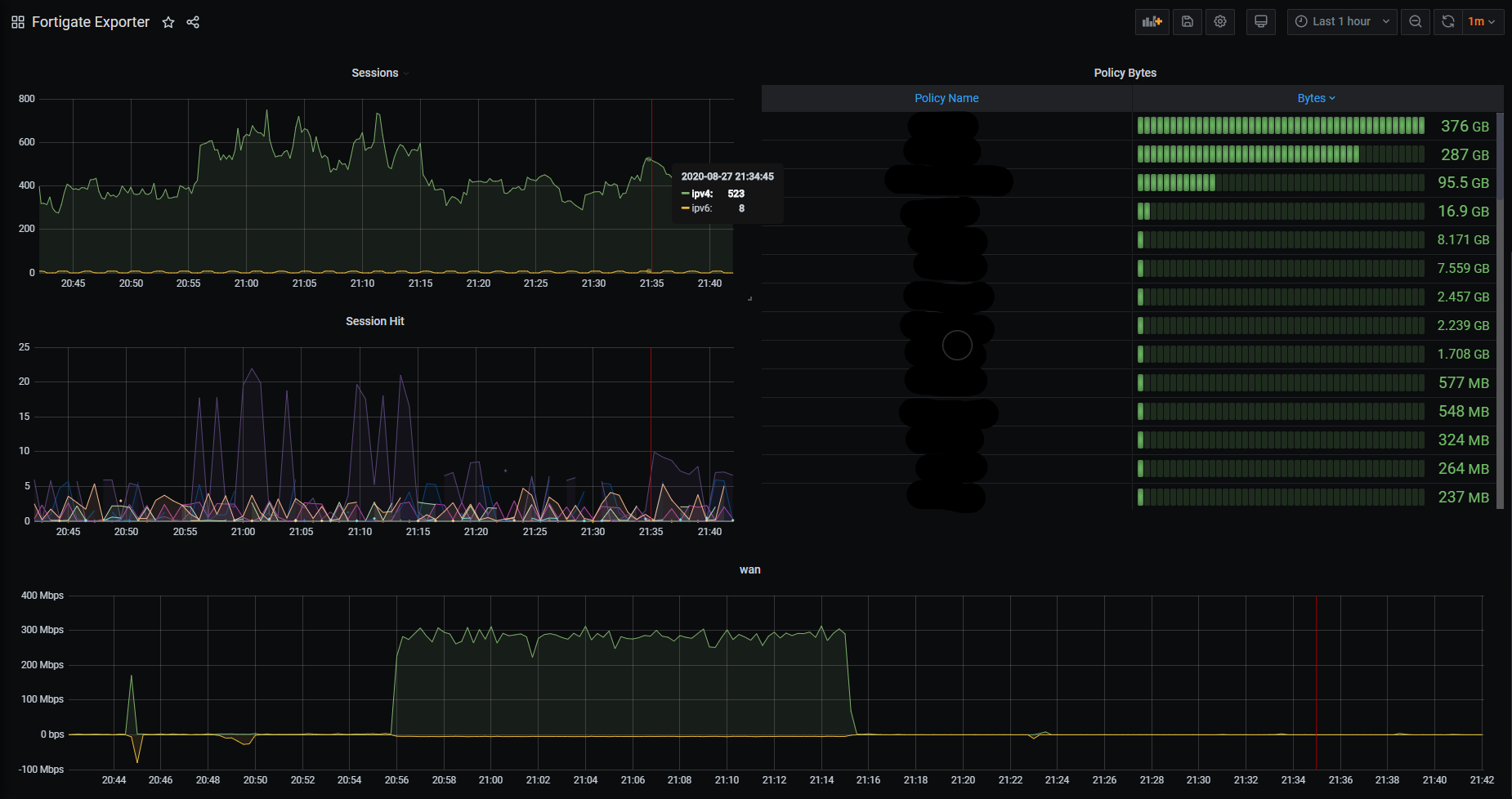The image size is (1512, 799).
Task: Open the Session Hit panel title menu
Action: pos(375,321)
